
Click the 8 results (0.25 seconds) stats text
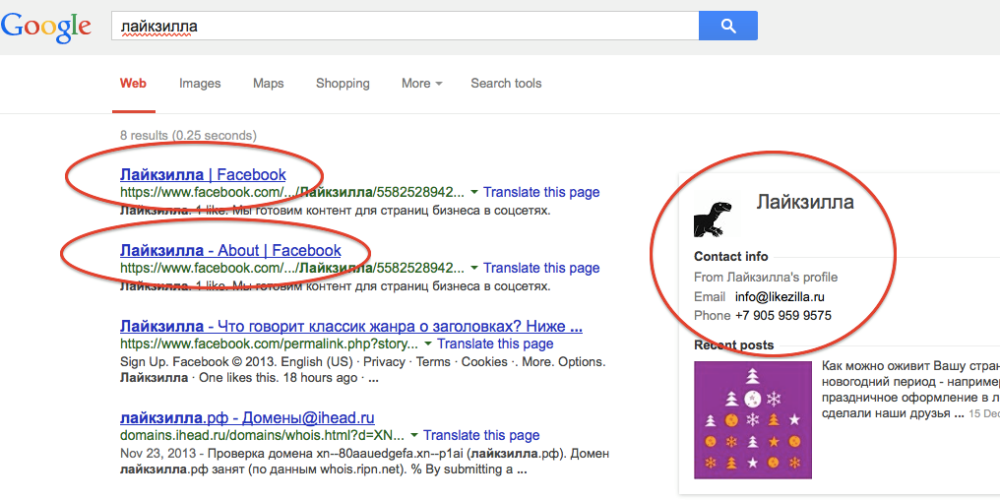click(188, 136)
